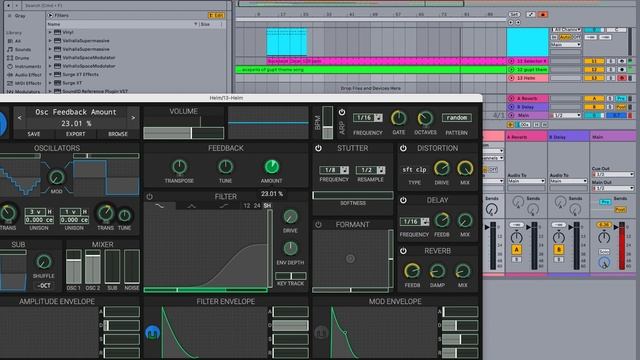Viewport: 640px width, 360px height.
Task: Click the Edit button in the browser
Action: pos(216,16)
